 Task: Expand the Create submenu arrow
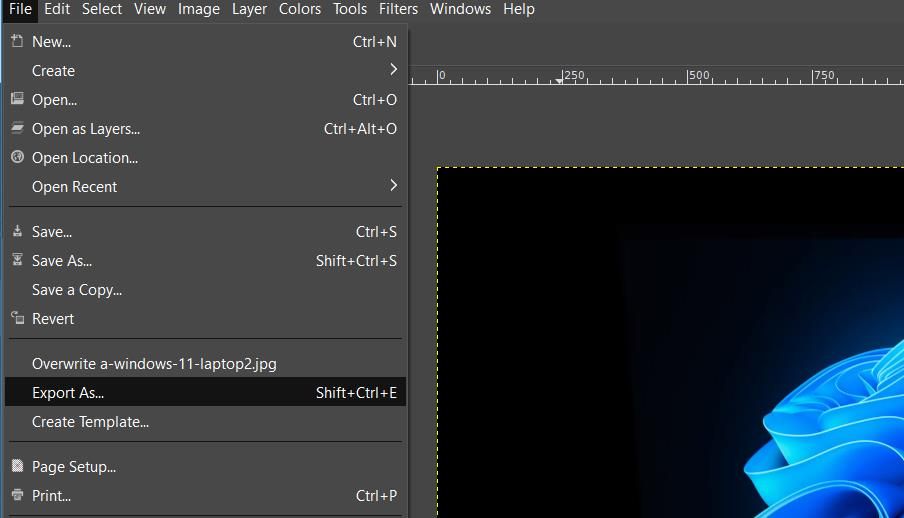tap(393, 70)
